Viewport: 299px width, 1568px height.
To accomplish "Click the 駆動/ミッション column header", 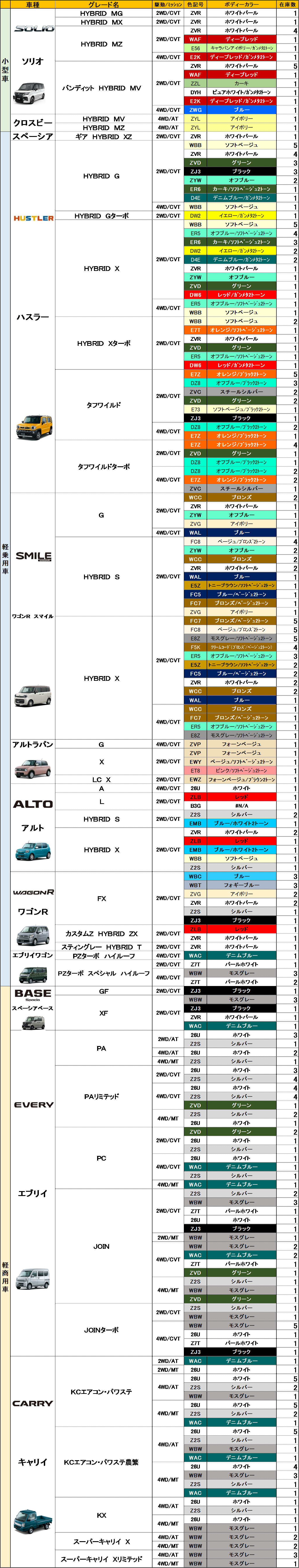I will click(168, 4).
